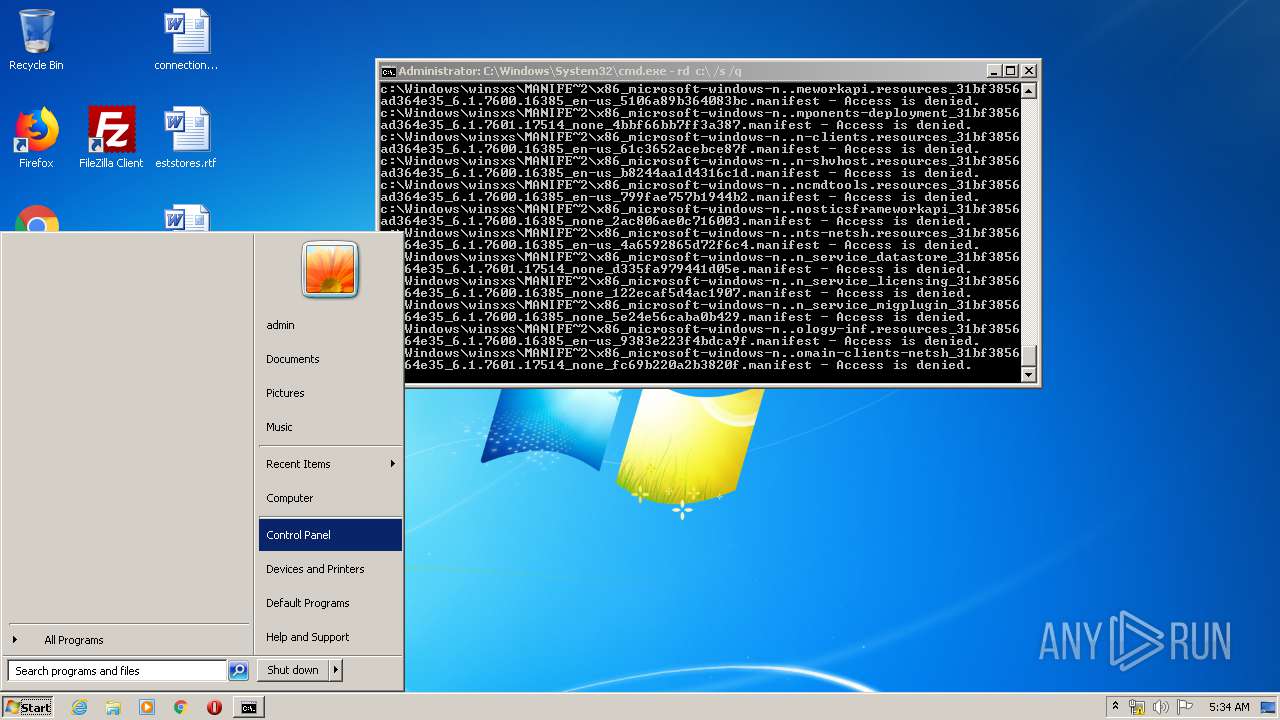Click cmd window scrollbar down arrow
This screenshot has width=1280, height=720.
point(1028,374)
